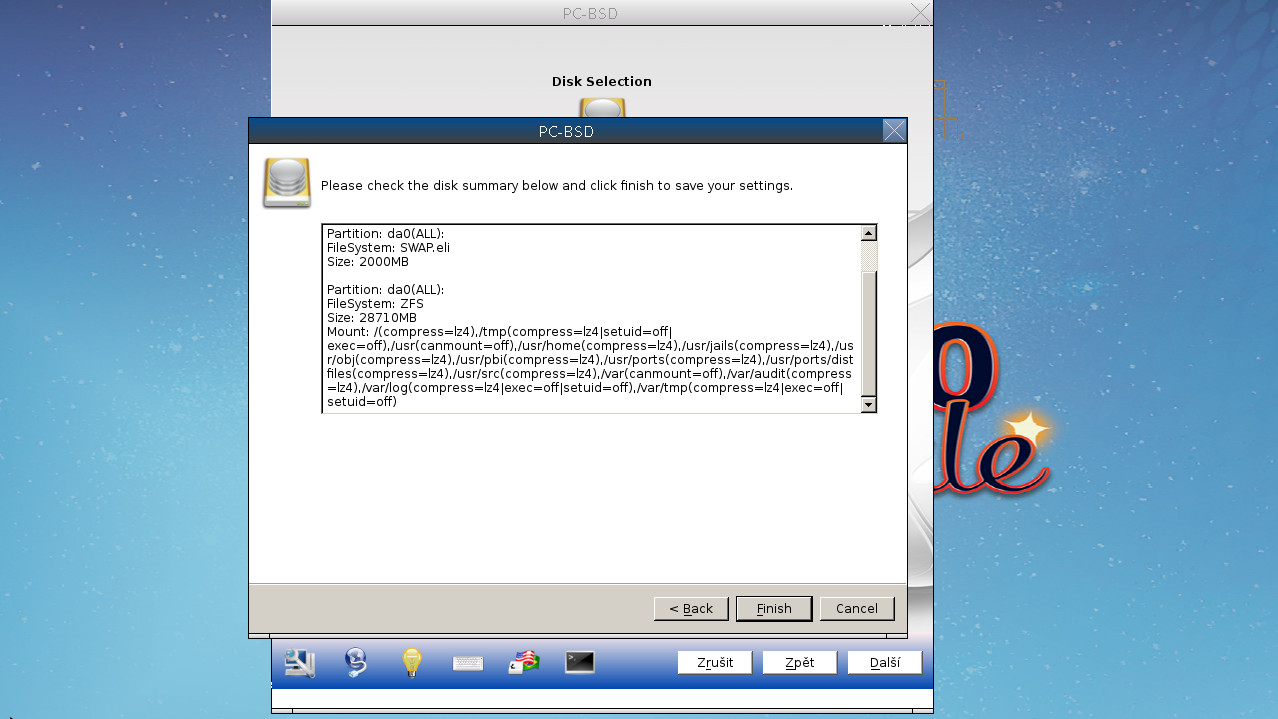
Task: Click the Back button in the summary dialog
Action: tap(691, 608)
